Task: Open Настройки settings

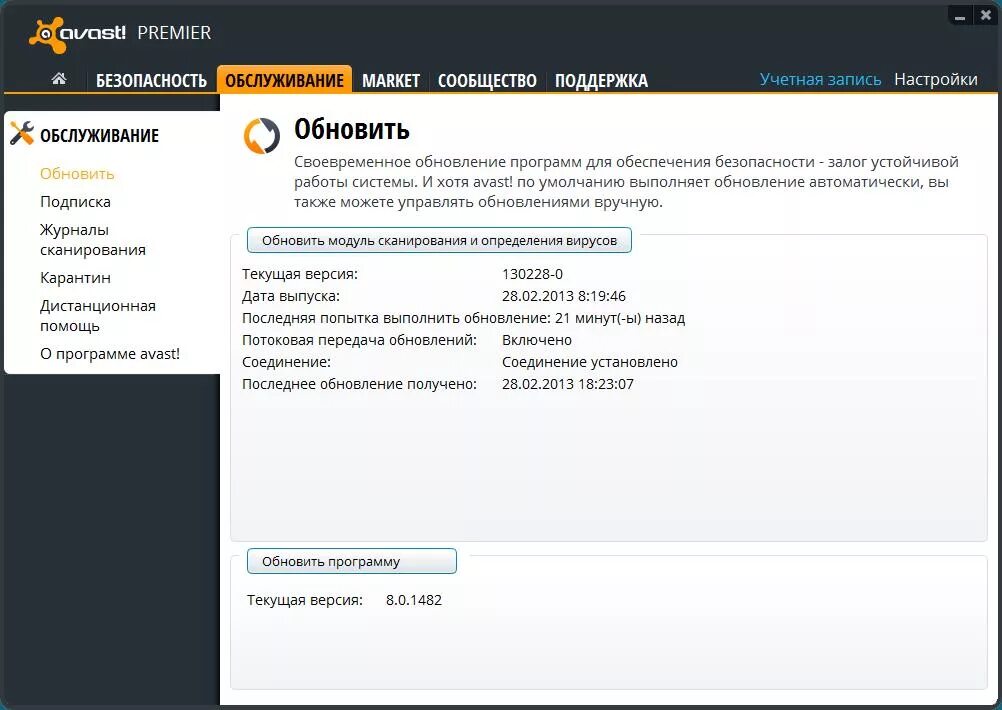Action: 936,79
